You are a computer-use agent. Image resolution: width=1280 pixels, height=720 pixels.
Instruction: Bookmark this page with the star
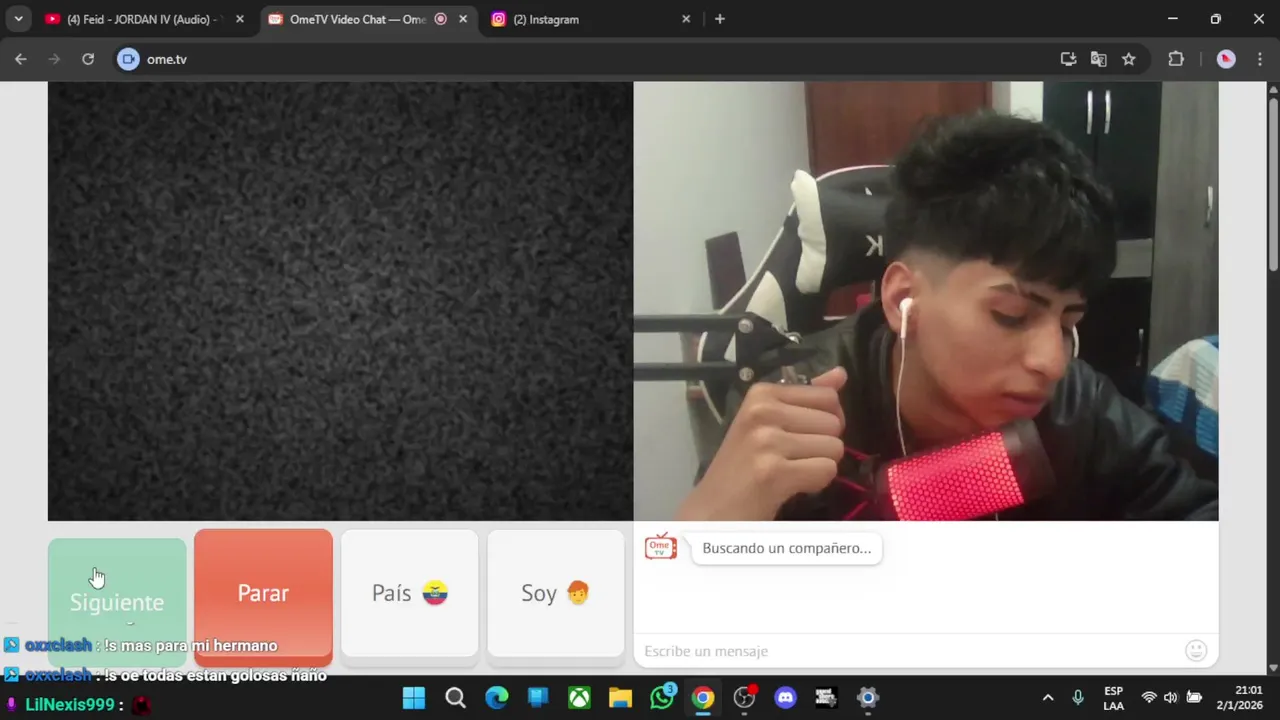(x=1129, y=59)
